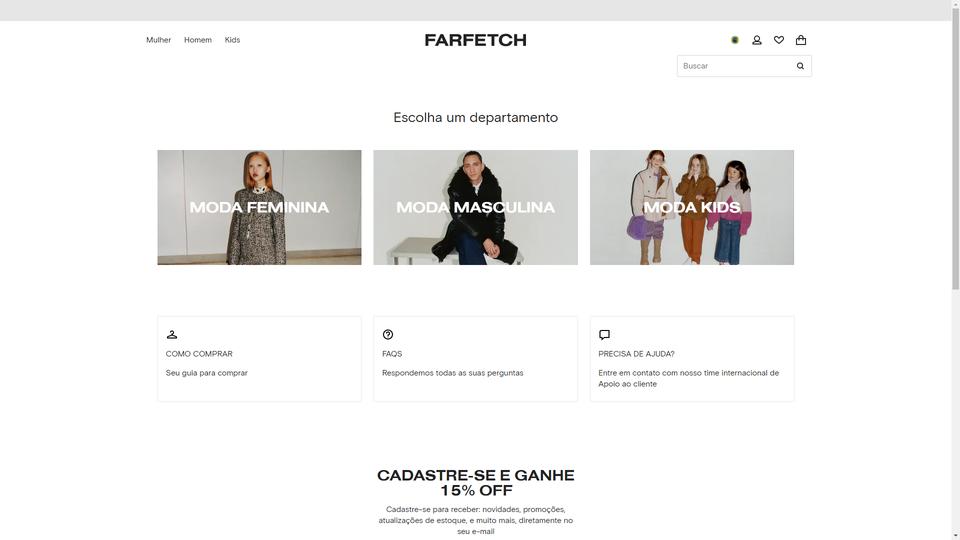Open the Moda Masculina department banner
The width and height of the screenshot is (960, 540).
(476, 208)
